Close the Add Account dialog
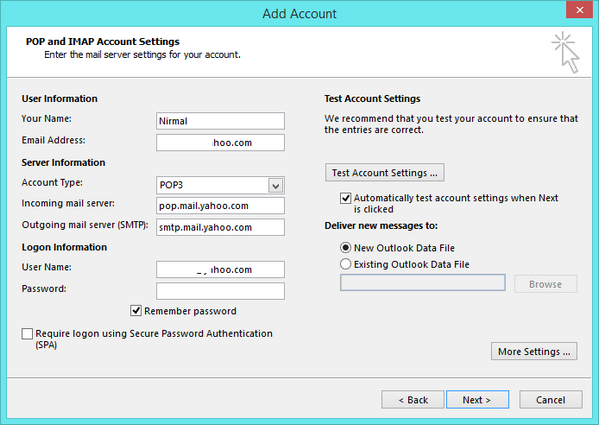Viewport: 599px width, 425px height. point(580,10)
